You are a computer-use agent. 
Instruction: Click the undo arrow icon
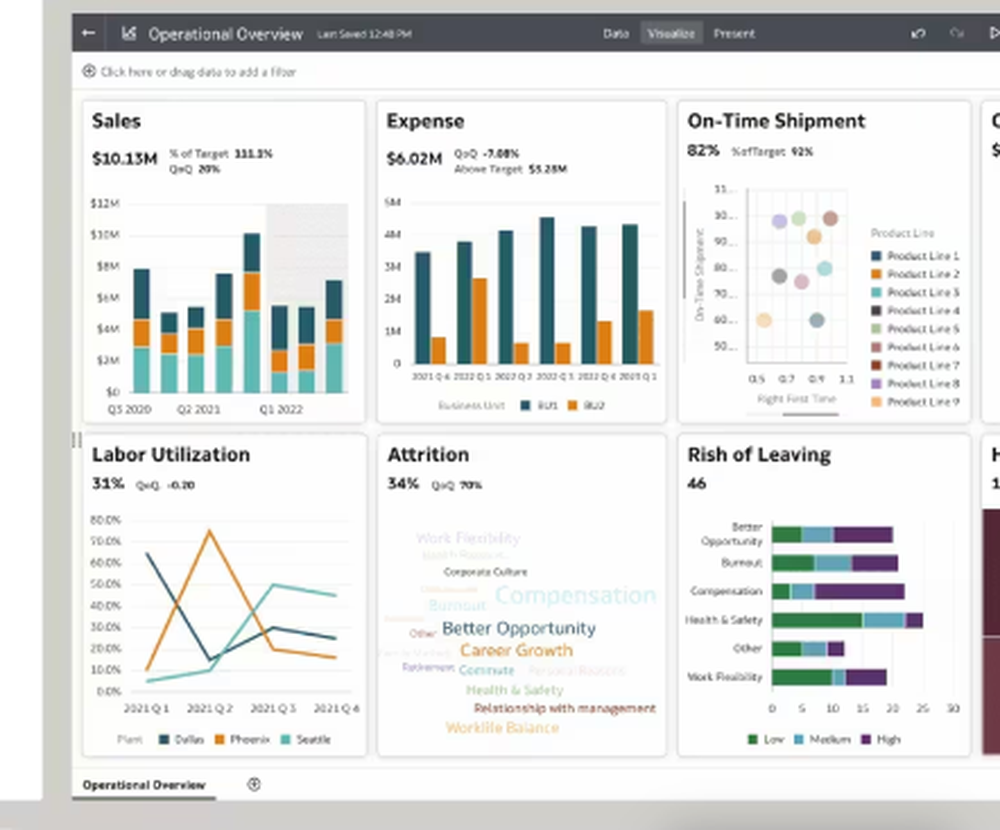918,33
